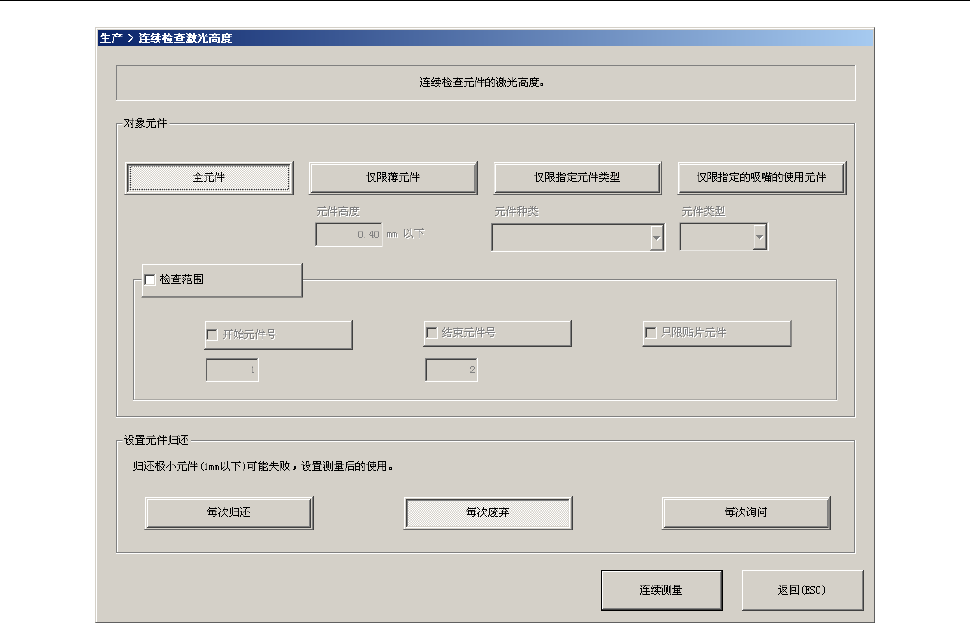Click the 归还极小元件 warning text

click(263, 466)
